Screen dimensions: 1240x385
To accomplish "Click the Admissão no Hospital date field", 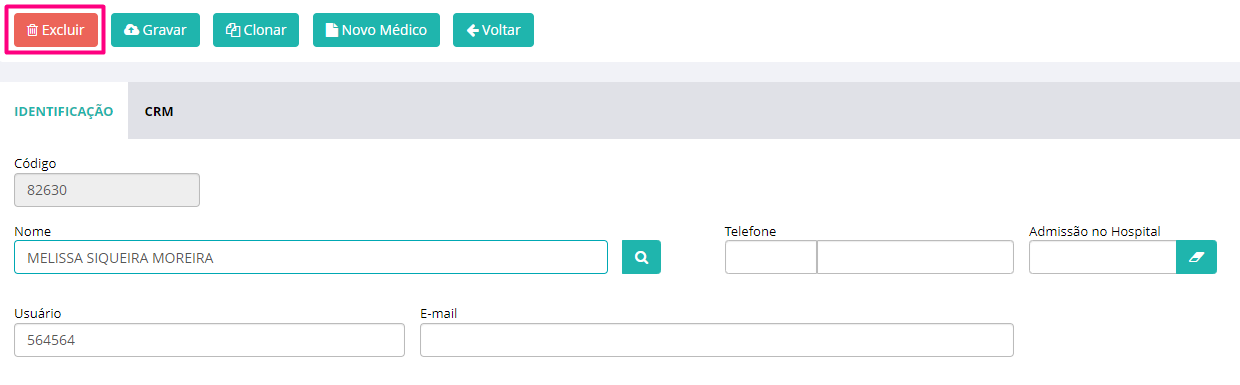I will pyautogui.click(x=1103, y=257).
